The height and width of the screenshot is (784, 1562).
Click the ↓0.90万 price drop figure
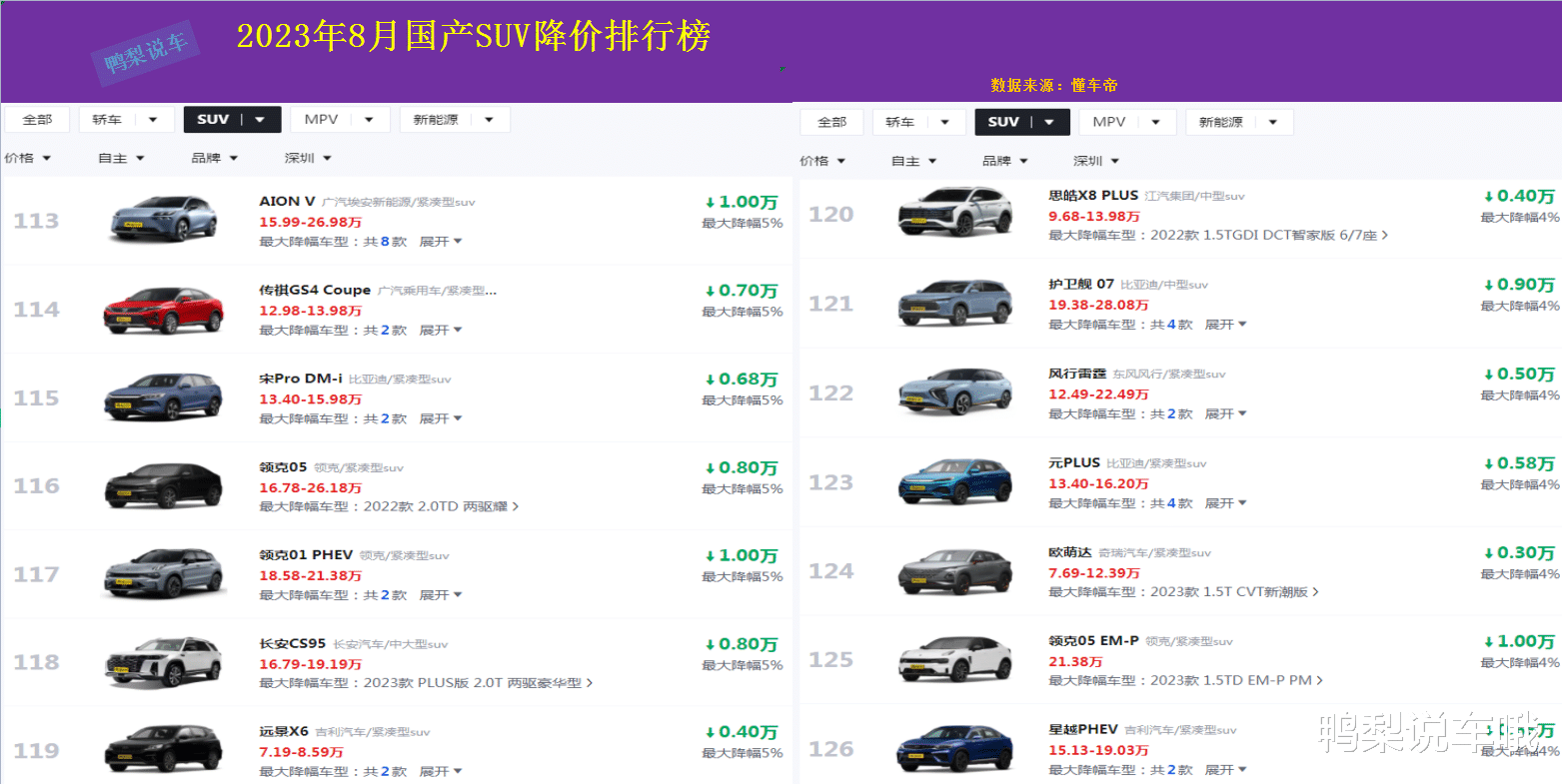click(1519, 285)
